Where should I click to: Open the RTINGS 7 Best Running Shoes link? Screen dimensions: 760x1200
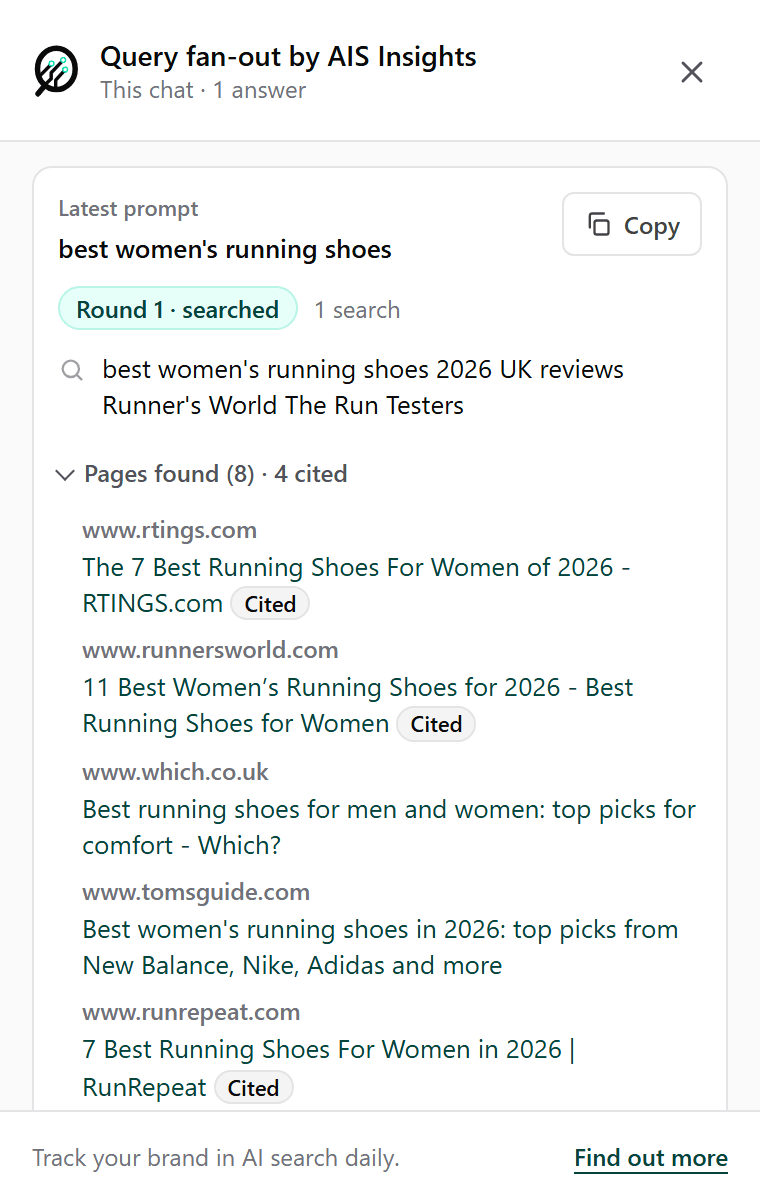coord(356,585)
